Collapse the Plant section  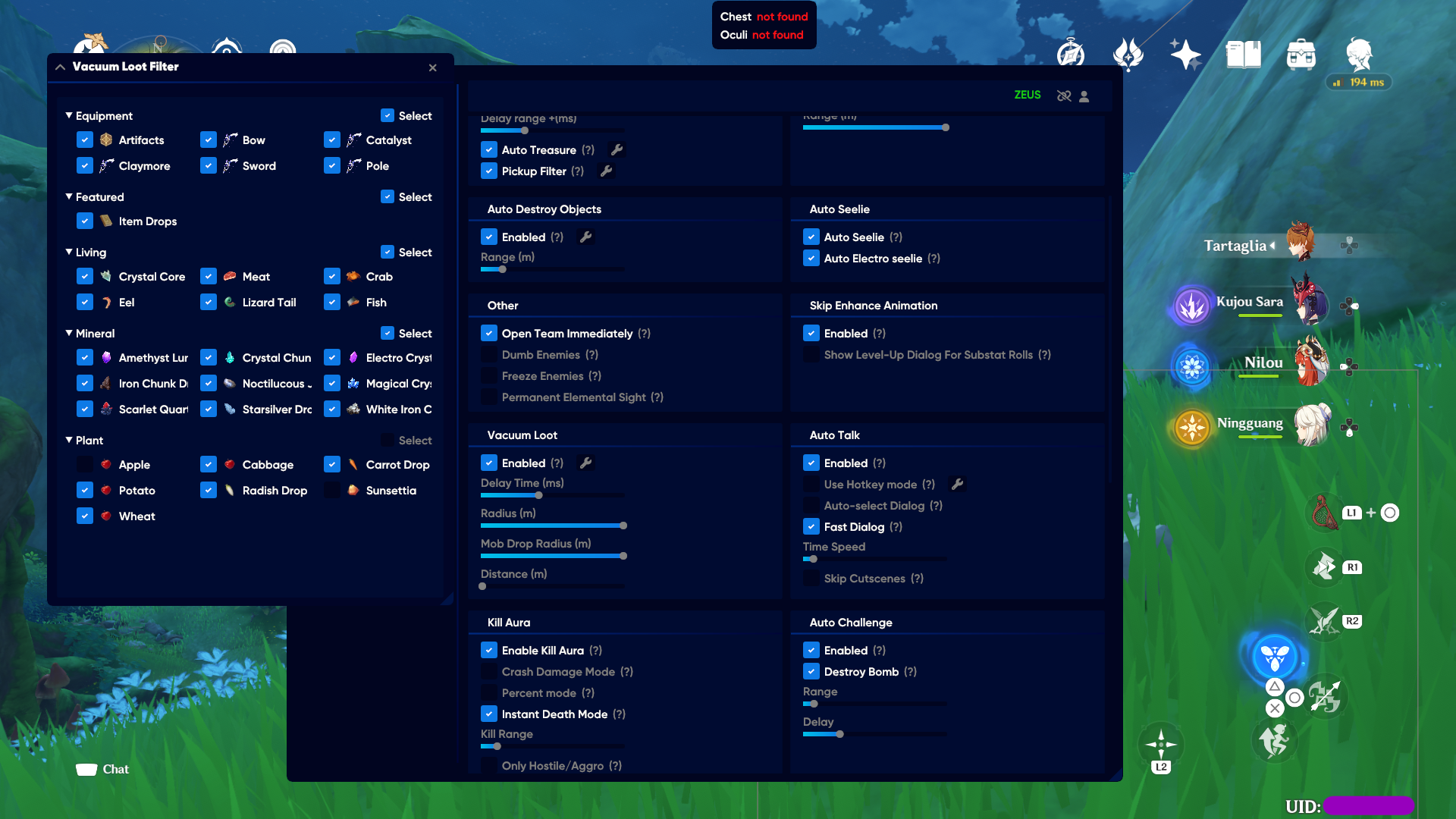68,440
